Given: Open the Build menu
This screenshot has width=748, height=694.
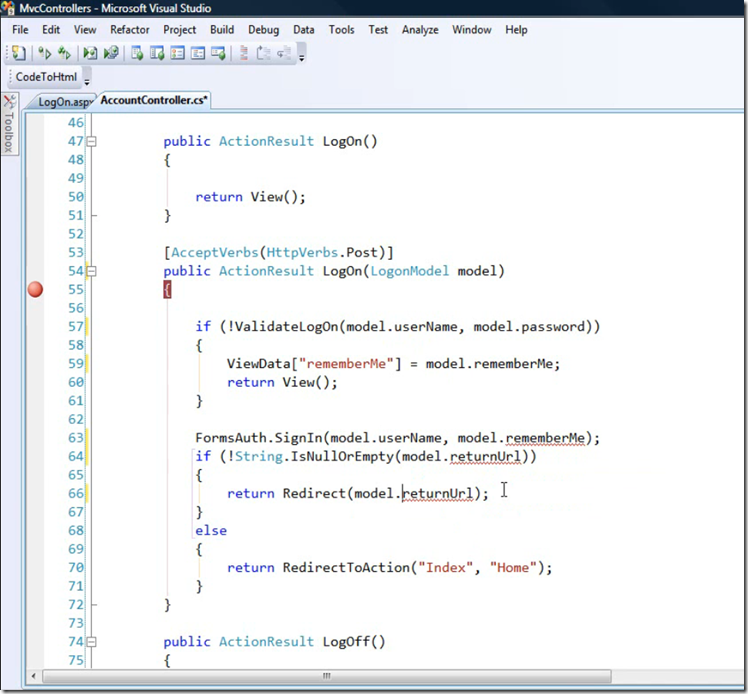Looking at the screenshot, I should click(222, 30).
